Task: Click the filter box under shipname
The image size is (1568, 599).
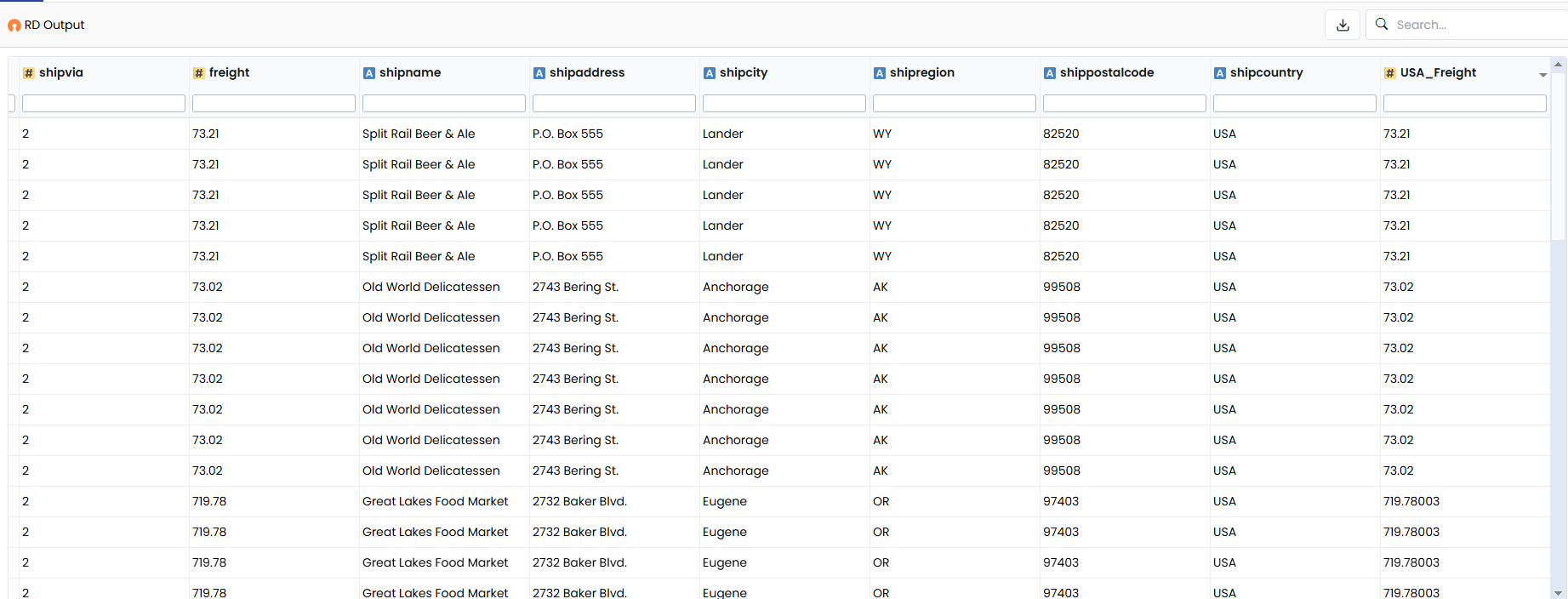Action: pyautogui.click(x=444, y=103)
